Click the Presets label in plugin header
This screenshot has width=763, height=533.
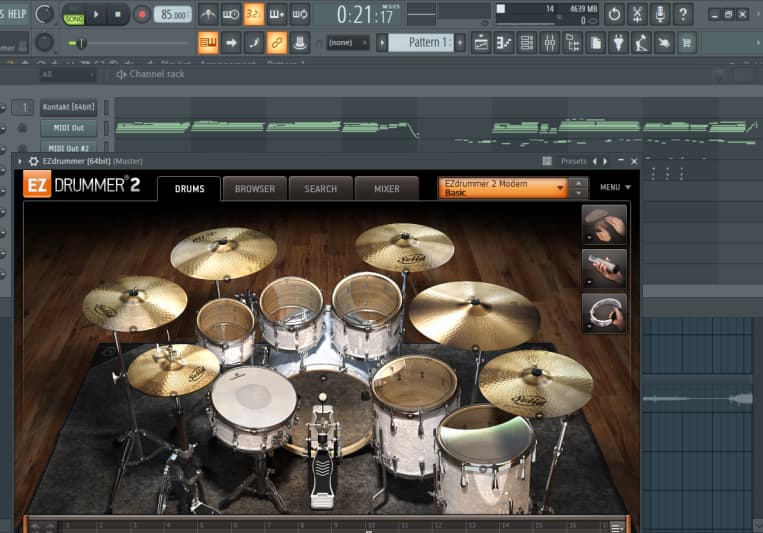point(574,161)
